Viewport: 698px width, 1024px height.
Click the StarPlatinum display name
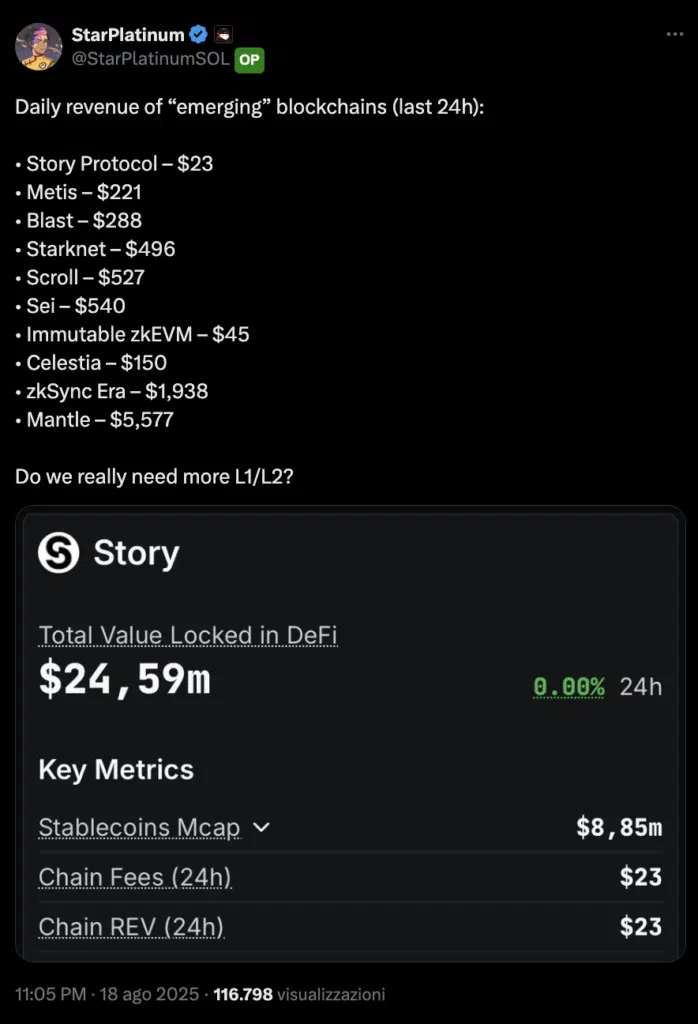[x=127, y=35]
